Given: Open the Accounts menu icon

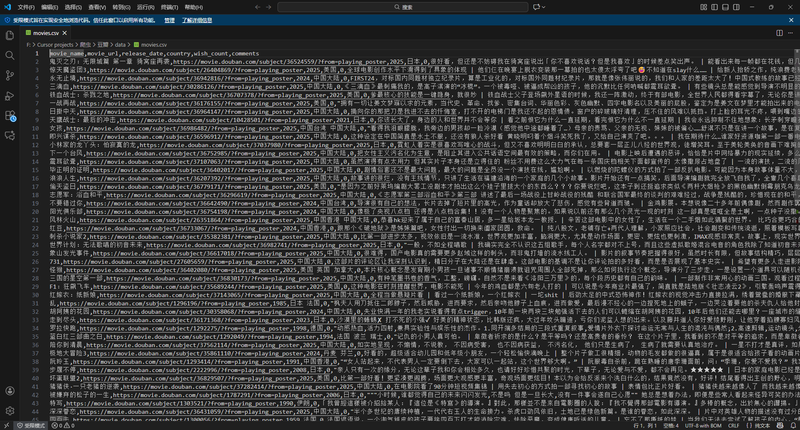Looking at the screenshot, I should tap(10, 391).
